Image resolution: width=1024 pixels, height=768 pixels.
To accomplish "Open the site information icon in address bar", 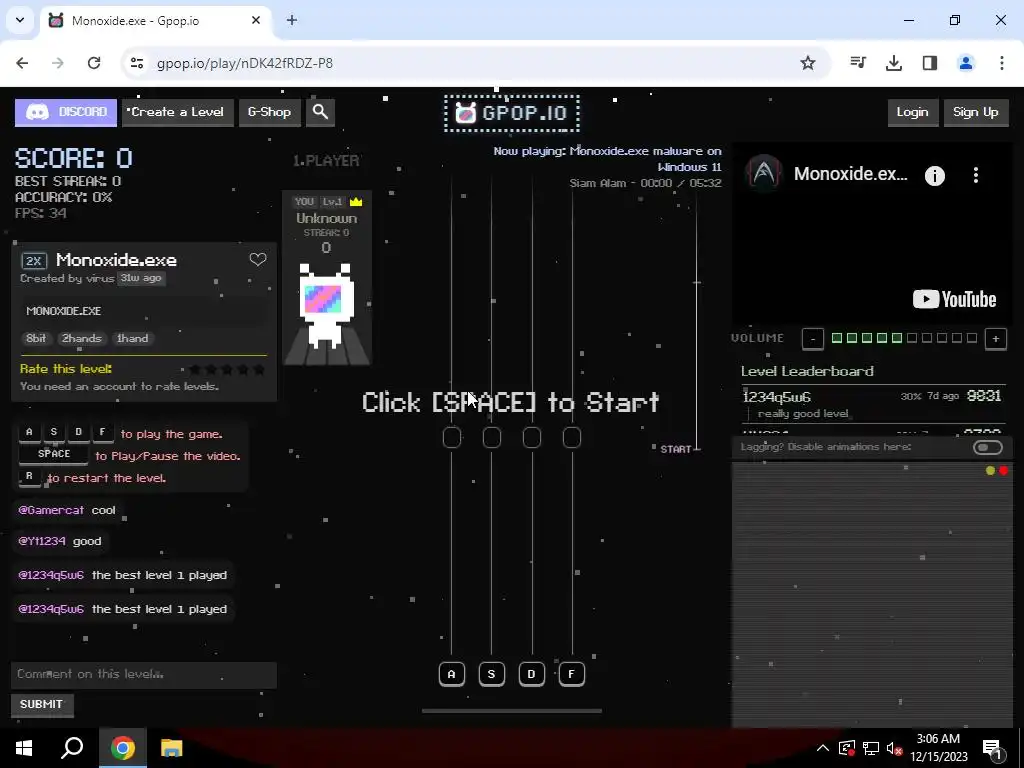I will click(136, 63).
